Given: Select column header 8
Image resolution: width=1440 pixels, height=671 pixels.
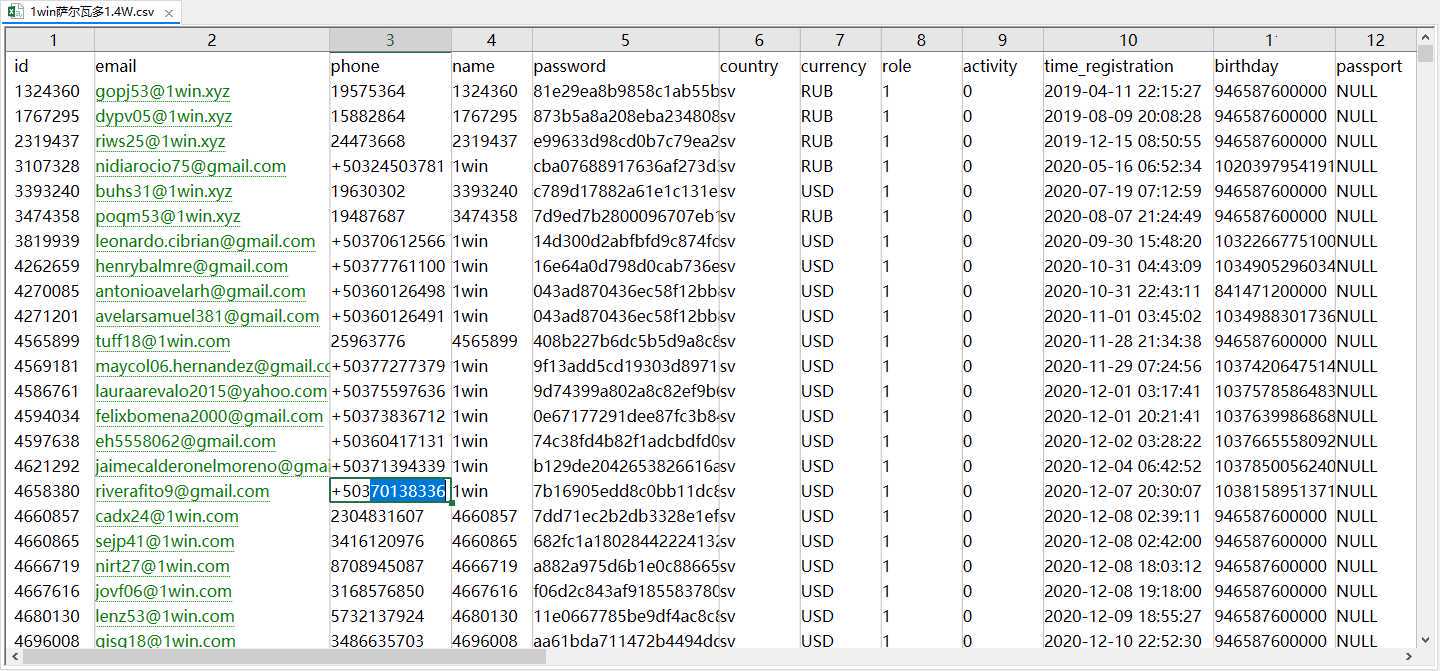Looking at the screenshot, I should coord(921,40).
